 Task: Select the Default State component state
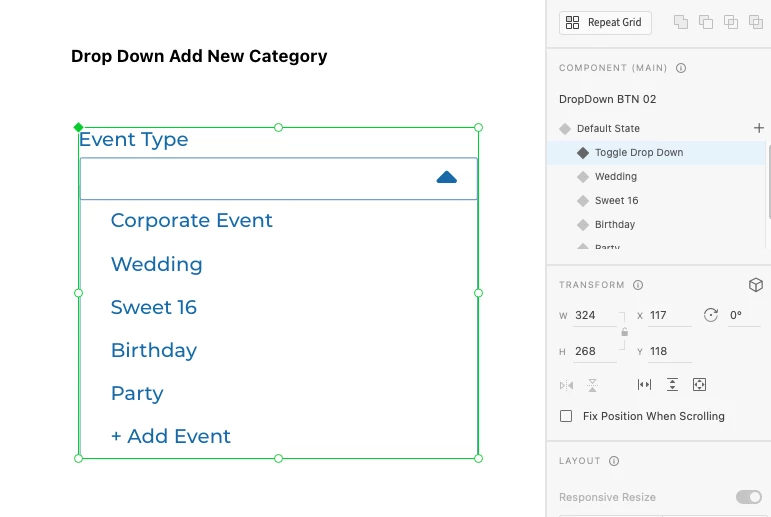[608, 129]
